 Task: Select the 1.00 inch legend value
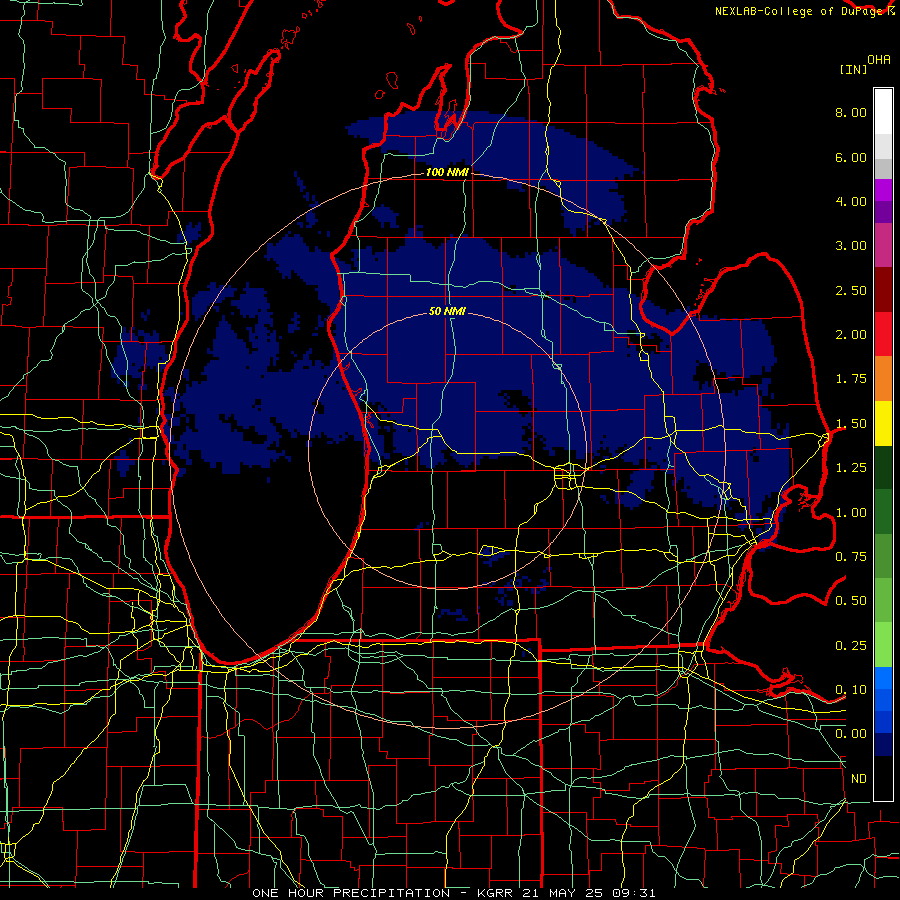851,513
